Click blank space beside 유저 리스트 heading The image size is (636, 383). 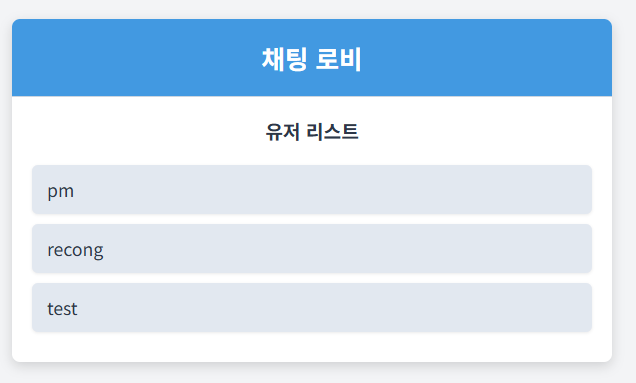[x=466, y=132]
